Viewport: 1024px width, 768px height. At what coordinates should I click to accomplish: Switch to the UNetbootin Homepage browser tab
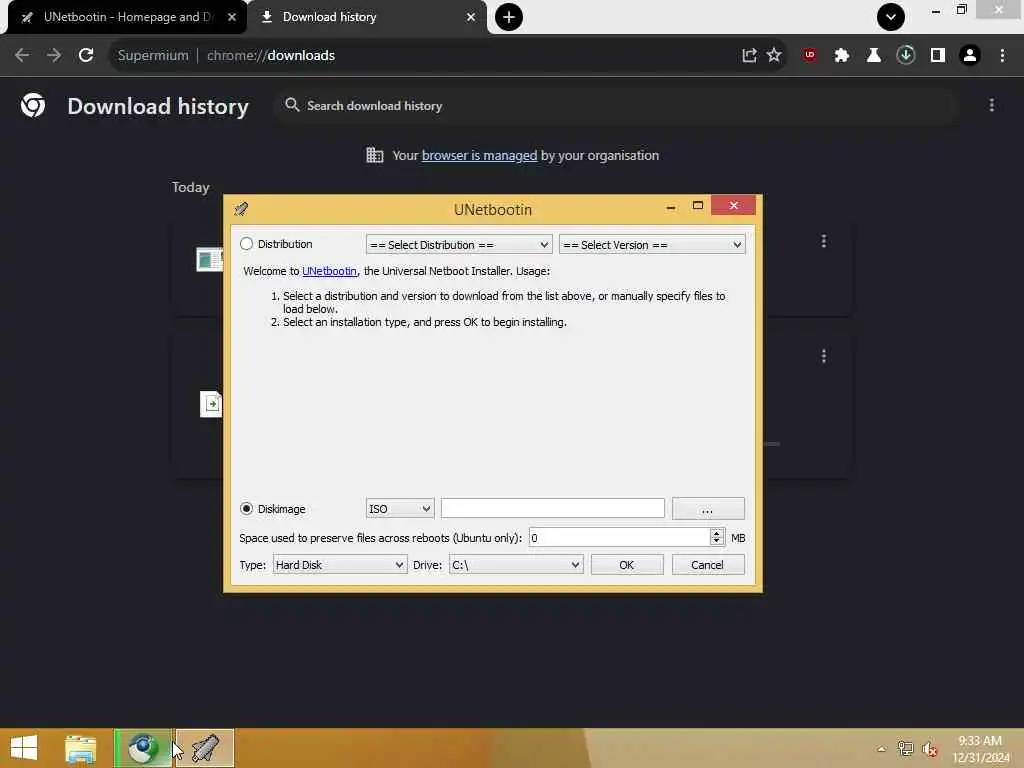127,17
